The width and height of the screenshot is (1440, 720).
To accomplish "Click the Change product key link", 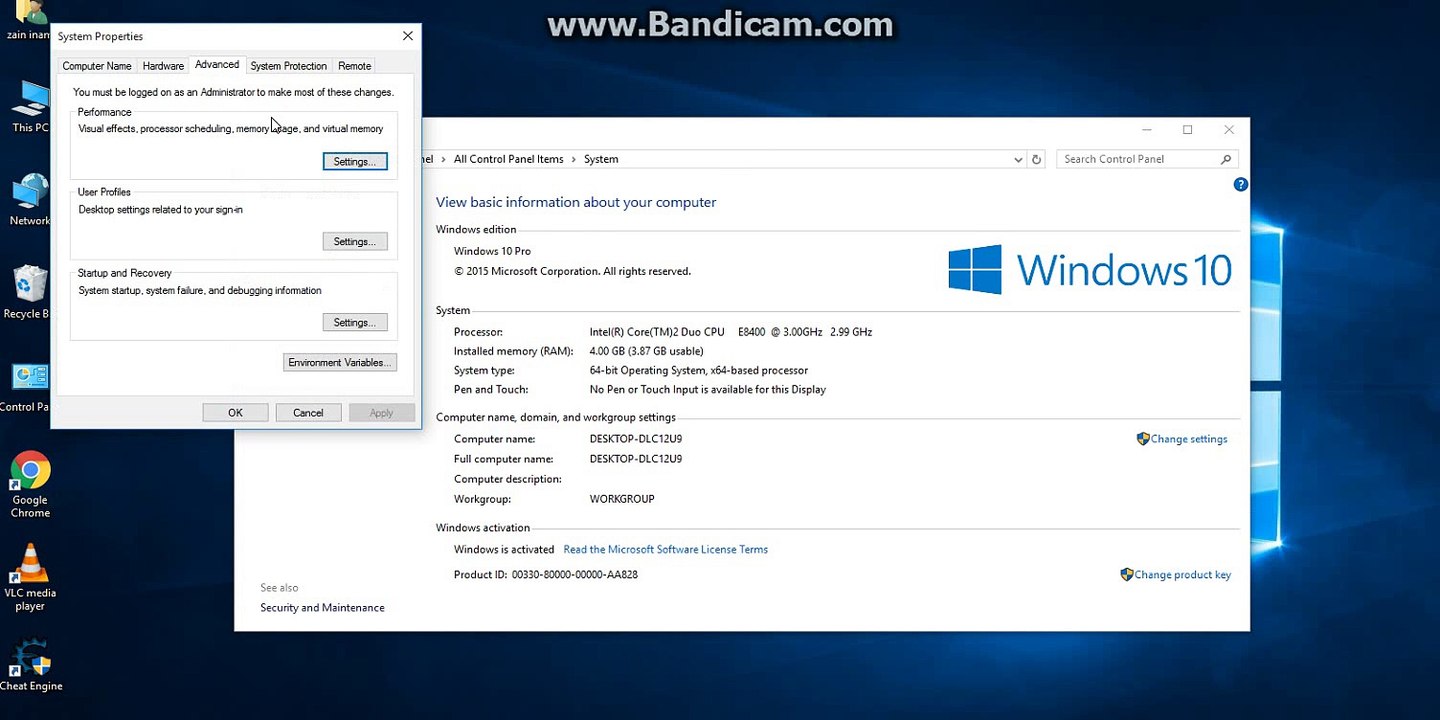I will (x=1183, y=575).
